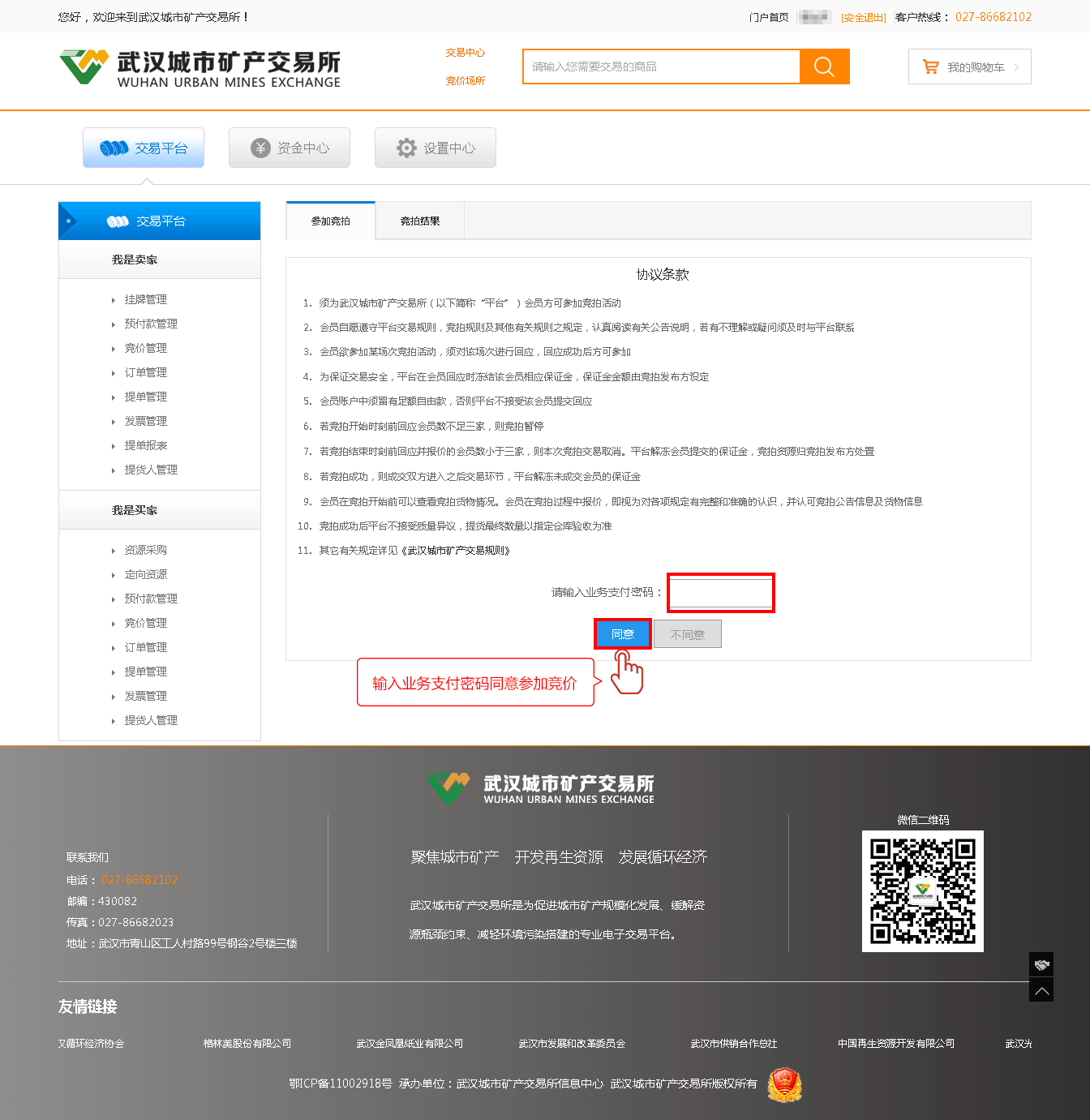Click the WeChat QR code image
1090x1120 pixels.
(x=922, y=891)
